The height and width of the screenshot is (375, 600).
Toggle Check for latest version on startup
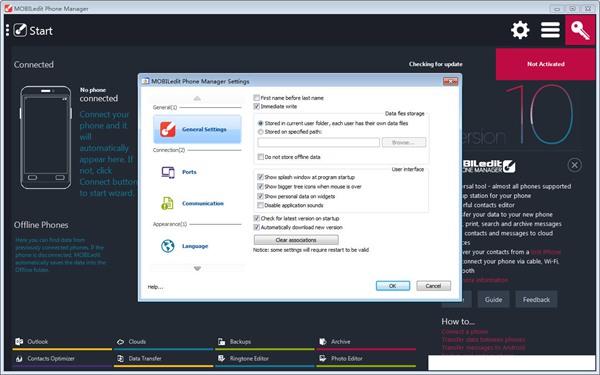(x=257, y=218)
